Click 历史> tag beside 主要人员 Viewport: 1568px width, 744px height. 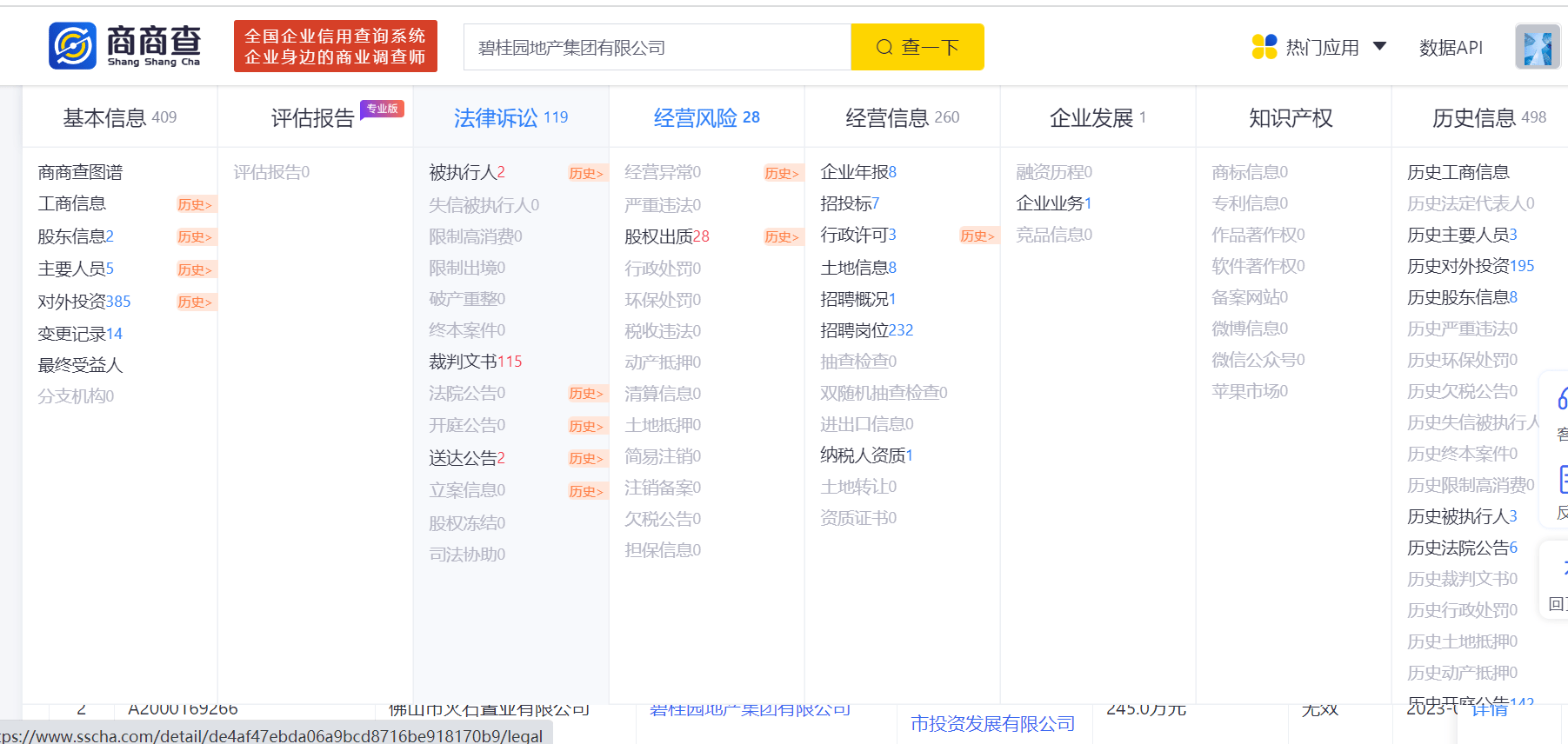195,269
